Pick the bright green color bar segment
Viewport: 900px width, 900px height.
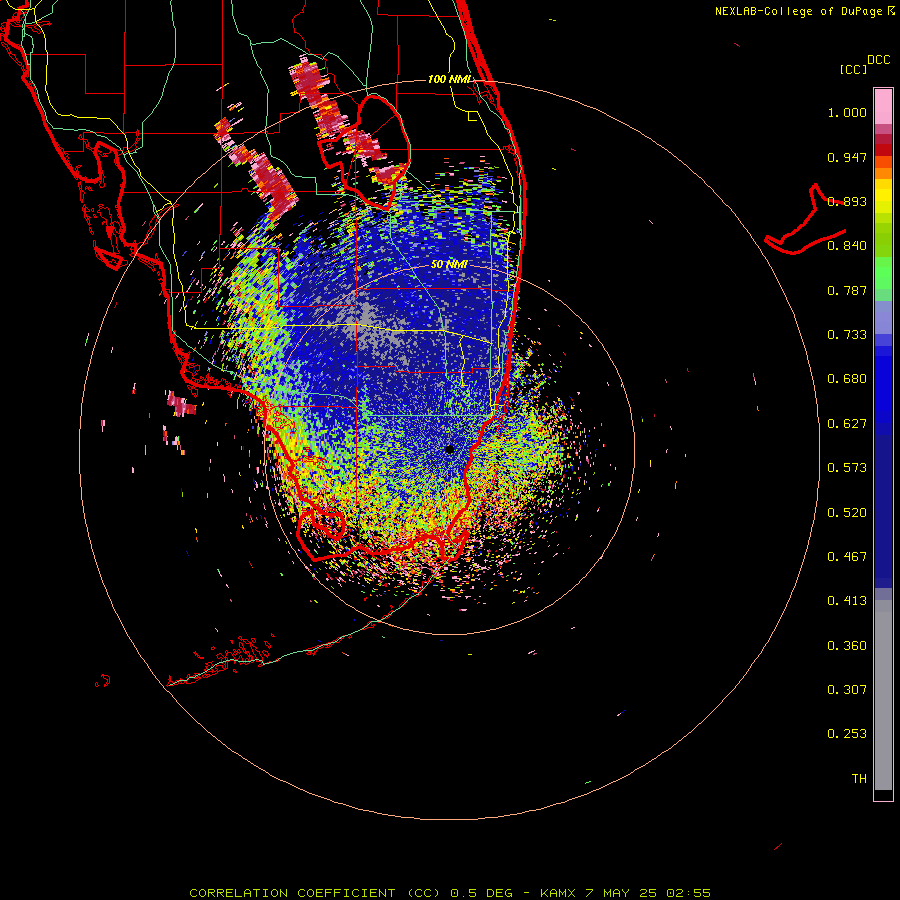[x=883, y=273]
